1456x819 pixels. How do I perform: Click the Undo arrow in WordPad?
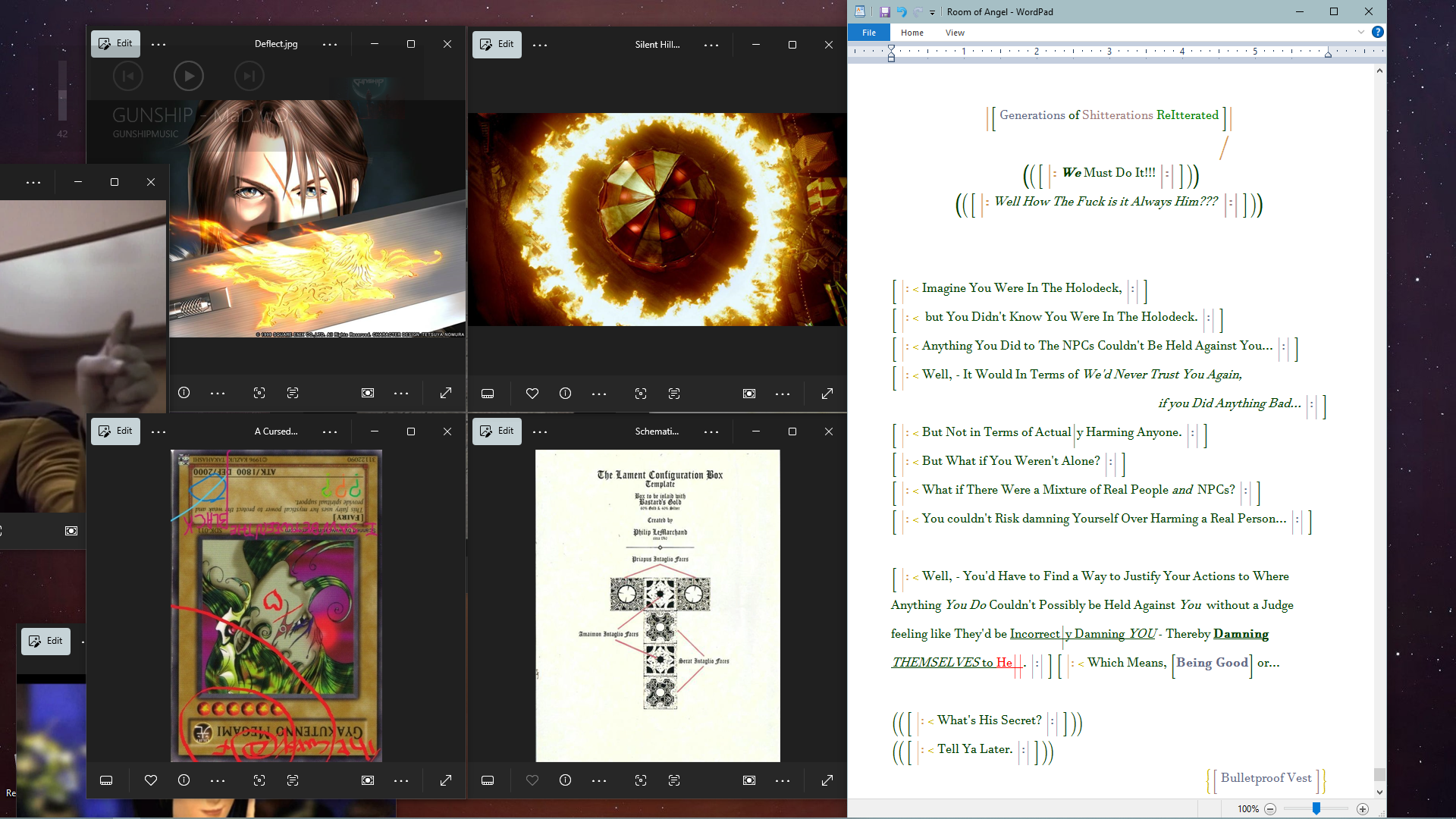(x=901, y=12)
